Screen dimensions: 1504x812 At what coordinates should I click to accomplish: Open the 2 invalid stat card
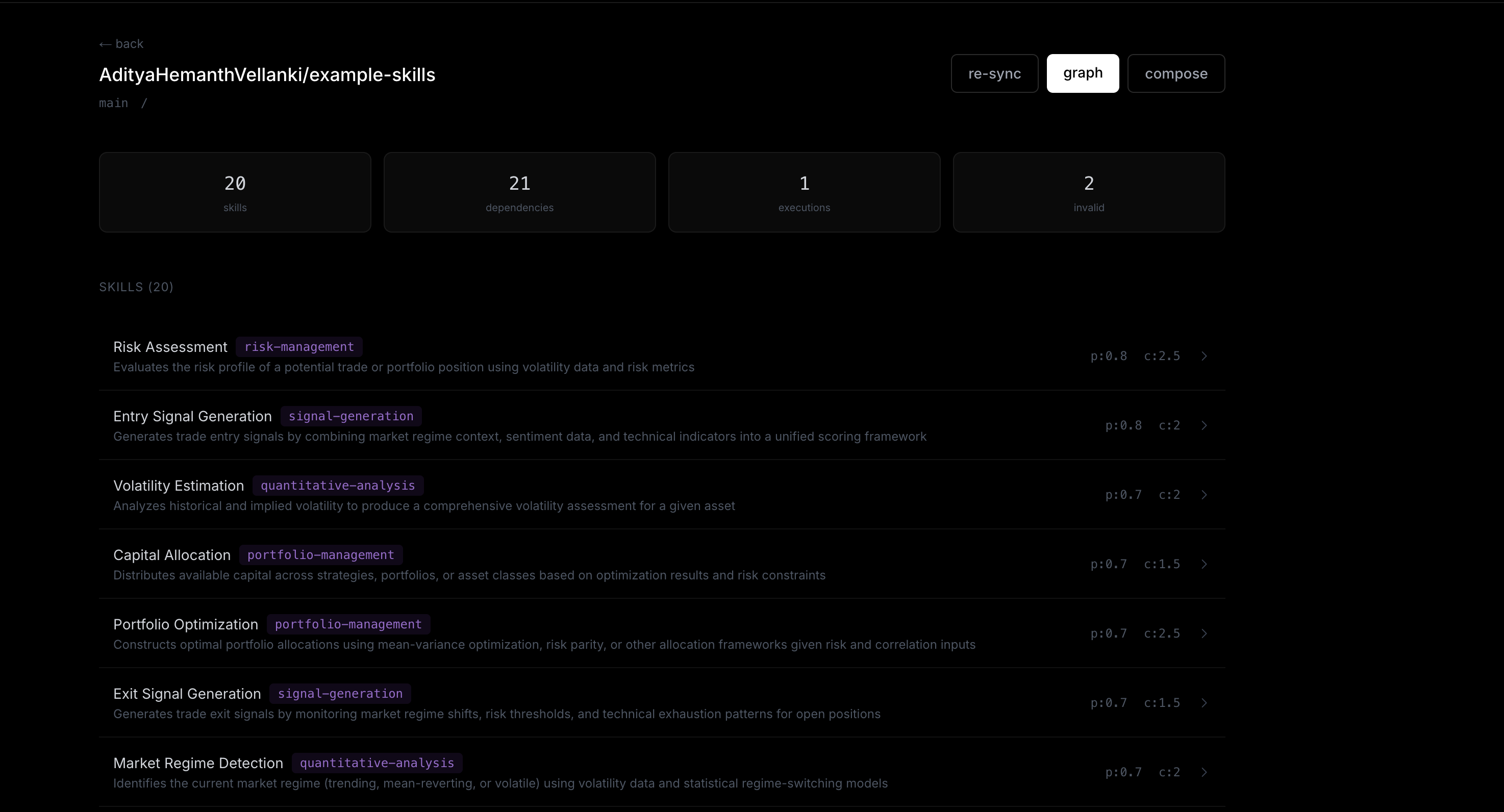point(1088,193)
